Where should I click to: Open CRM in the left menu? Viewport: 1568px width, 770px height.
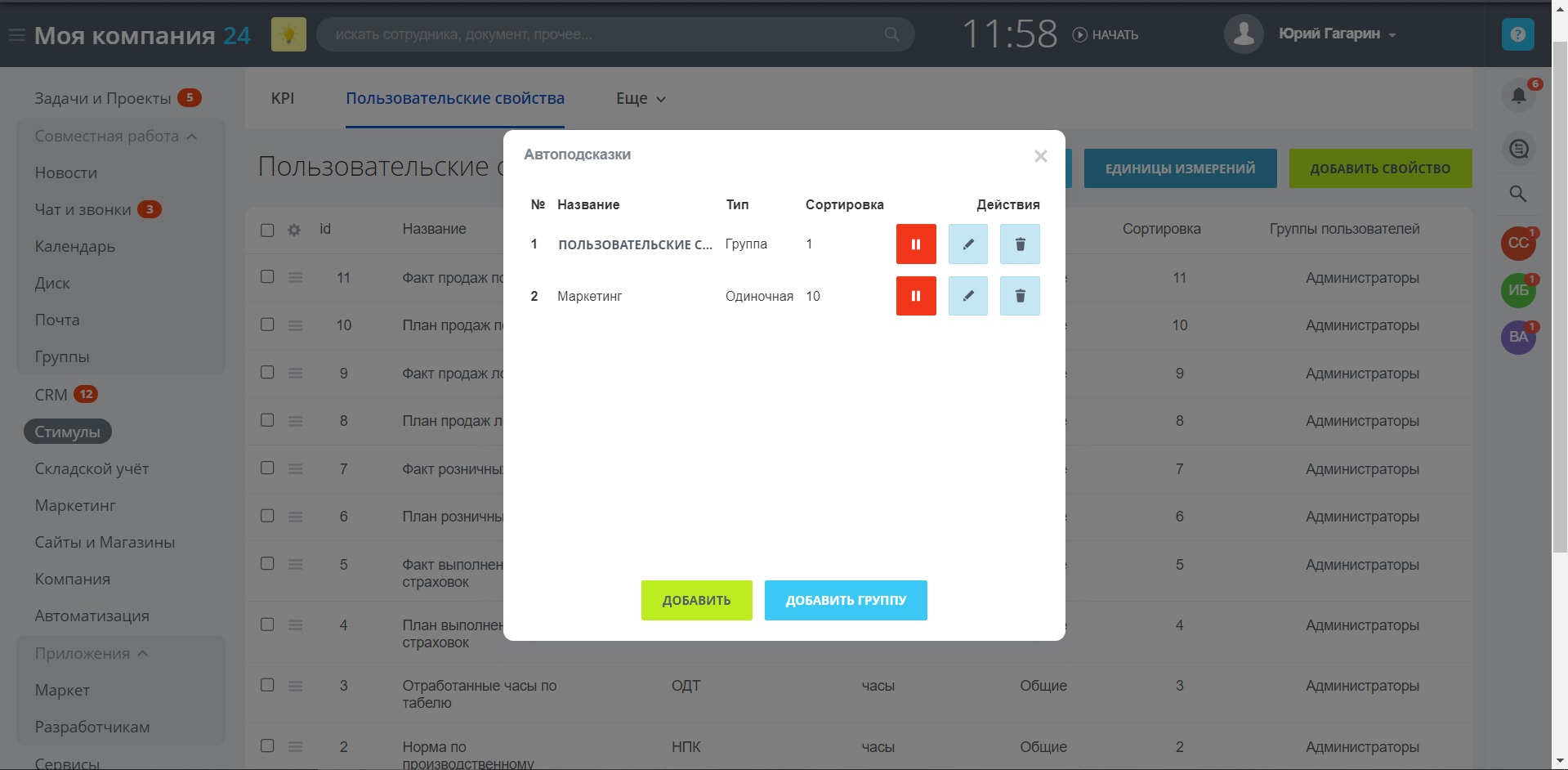51,395
